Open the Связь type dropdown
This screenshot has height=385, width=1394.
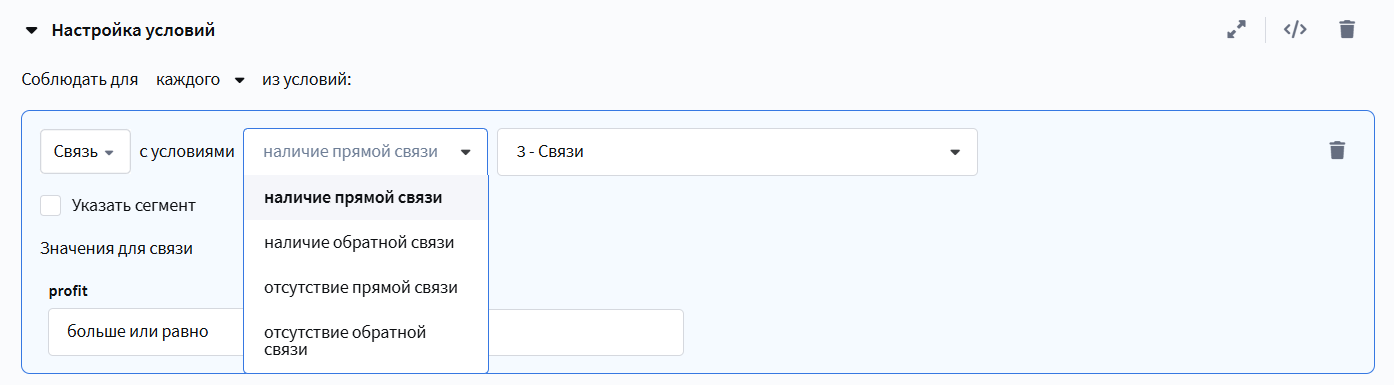pos(85,152)
